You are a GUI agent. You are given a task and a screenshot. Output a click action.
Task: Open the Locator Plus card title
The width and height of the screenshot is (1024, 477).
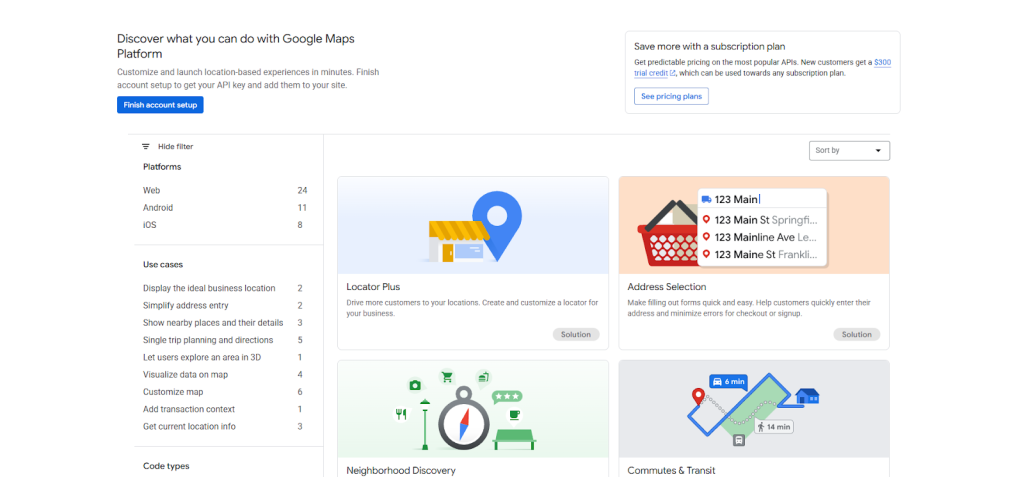373,287
